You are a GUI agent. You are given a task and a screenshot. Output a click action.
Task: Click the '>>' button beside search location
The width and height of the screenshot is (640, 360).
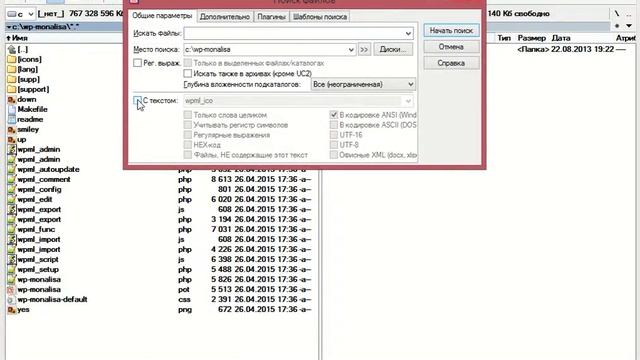click(x=364, y=49)
